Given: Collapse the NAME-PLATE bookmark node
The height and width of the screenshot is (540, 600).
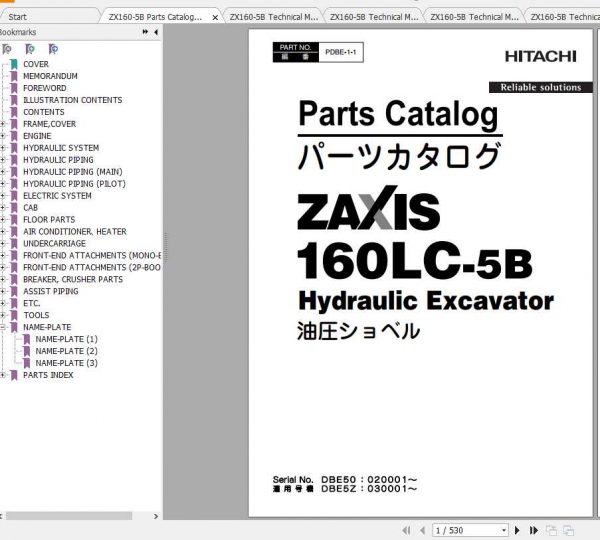Looking at the screenshot, I should (2, 327).
